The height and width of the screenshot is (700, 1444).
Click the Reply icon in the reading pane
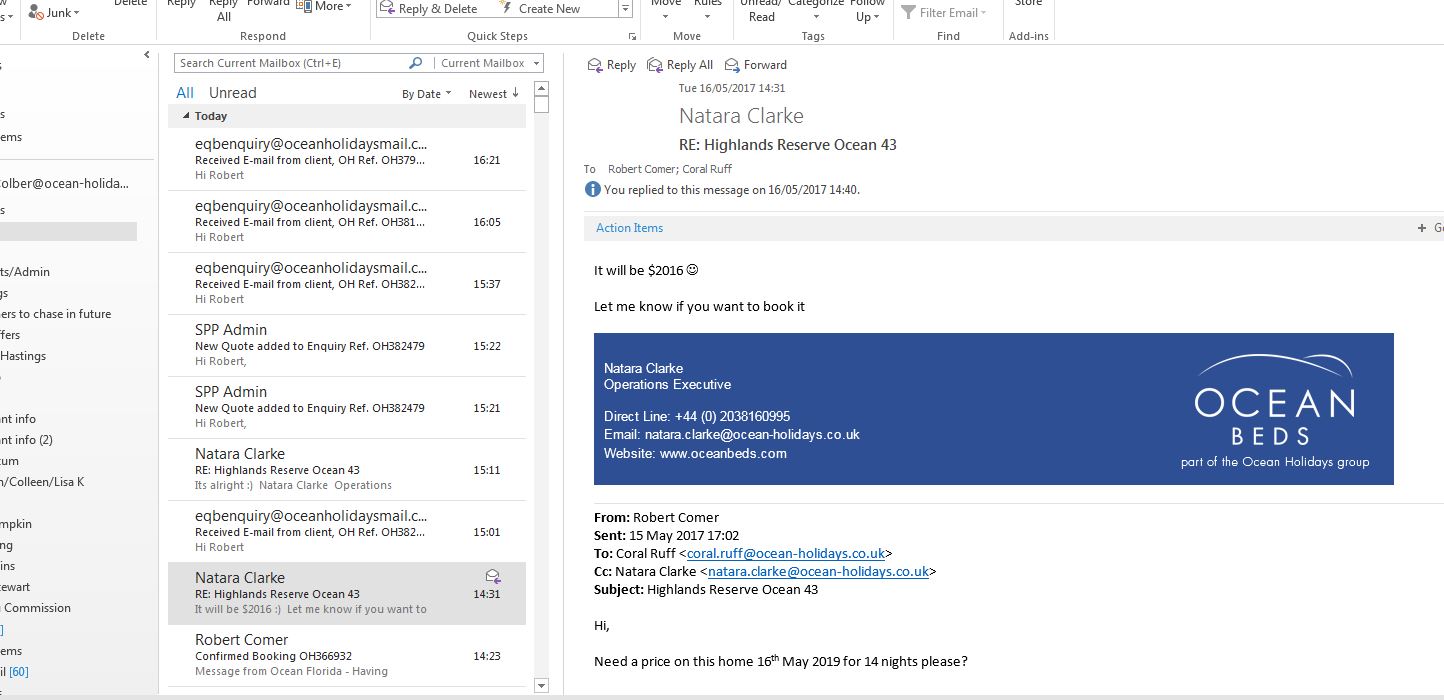pos(595,65)
